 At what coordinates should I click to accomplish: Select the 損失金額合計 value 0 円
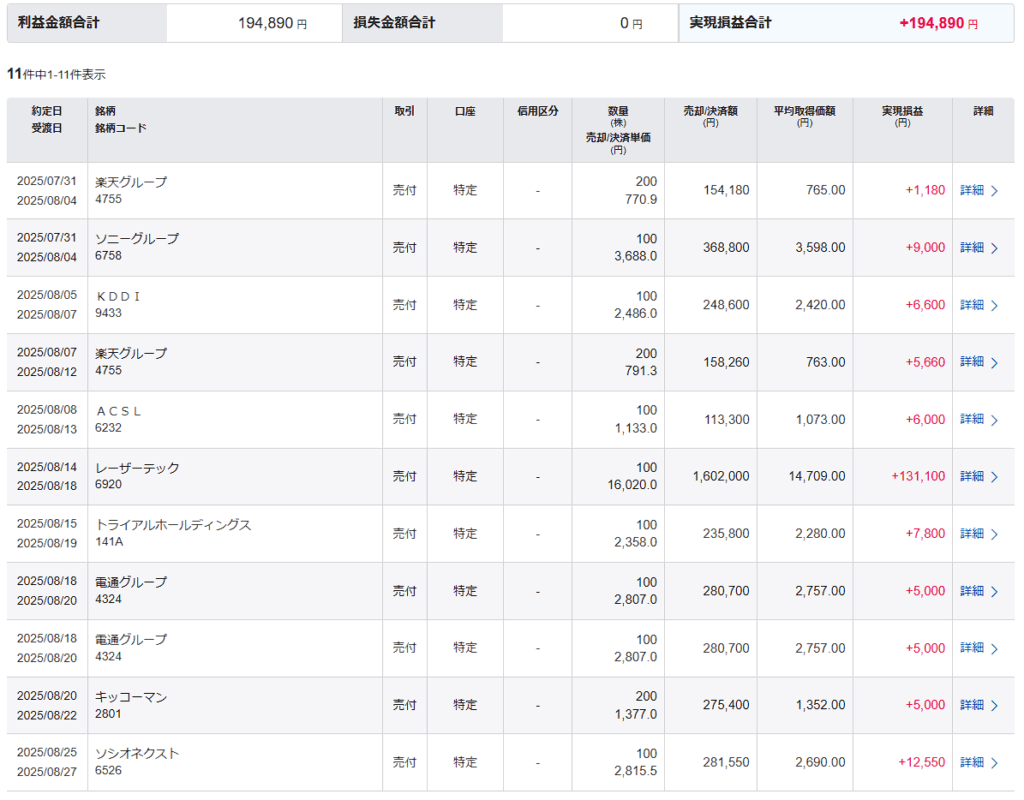click(x=631, y=24)
